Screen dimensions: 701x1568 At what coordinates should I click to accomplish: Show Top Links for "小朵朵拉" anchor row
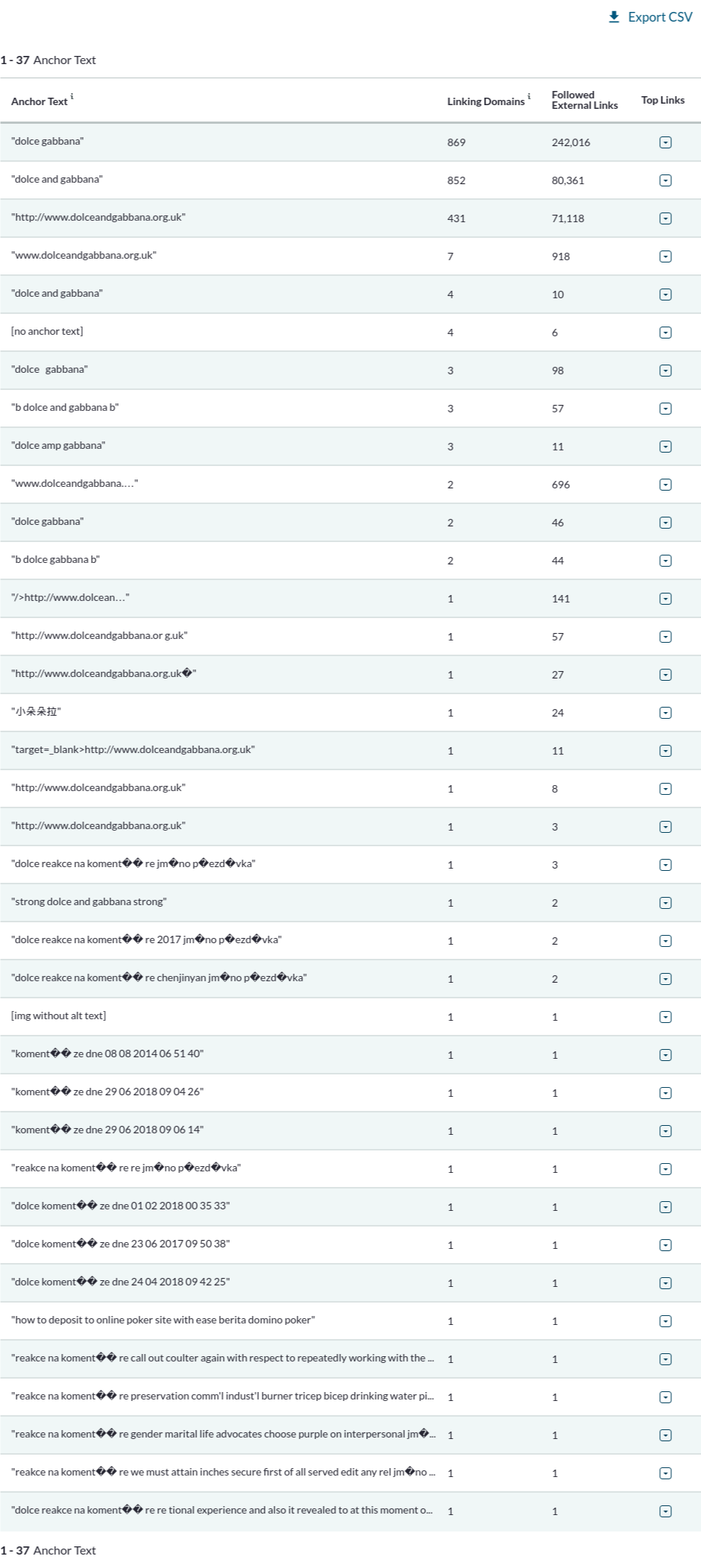pyautogui.click(x=665, y=713)
